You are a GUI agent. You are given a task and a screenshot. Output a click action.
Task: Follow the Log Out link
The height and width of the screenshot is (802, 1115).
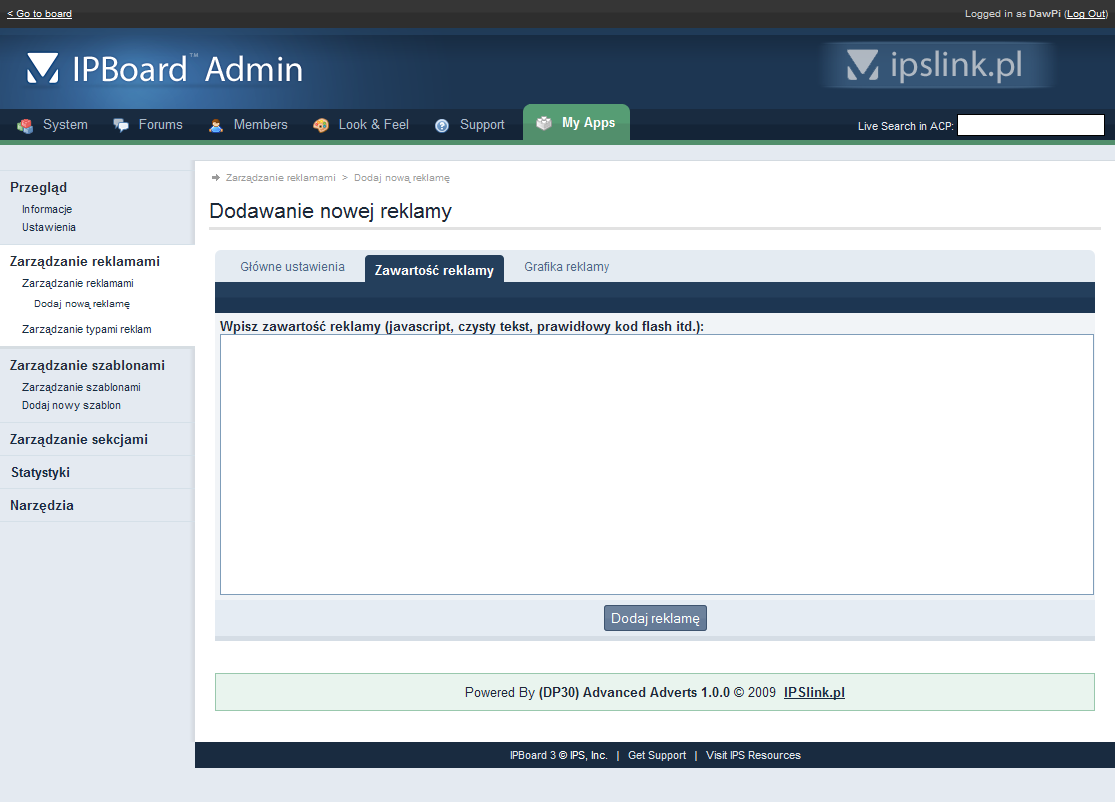point(1086,14)
